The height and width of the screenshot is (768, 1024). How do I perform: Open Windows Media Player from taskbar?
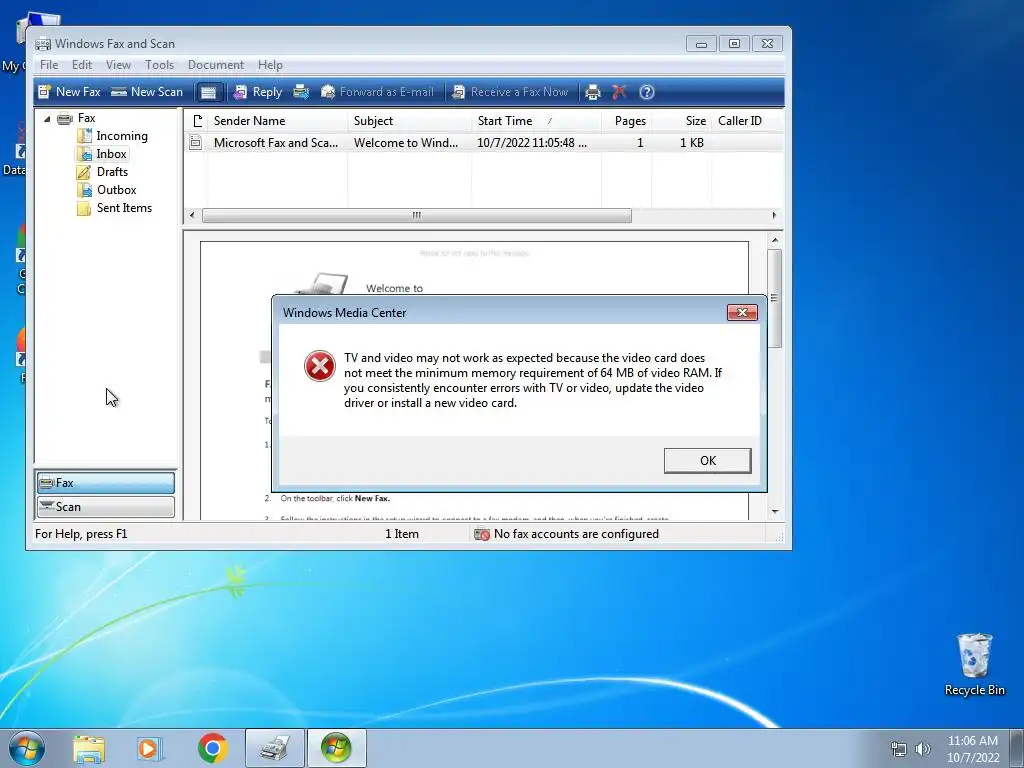pyautogui.click(x=150, y=748)
